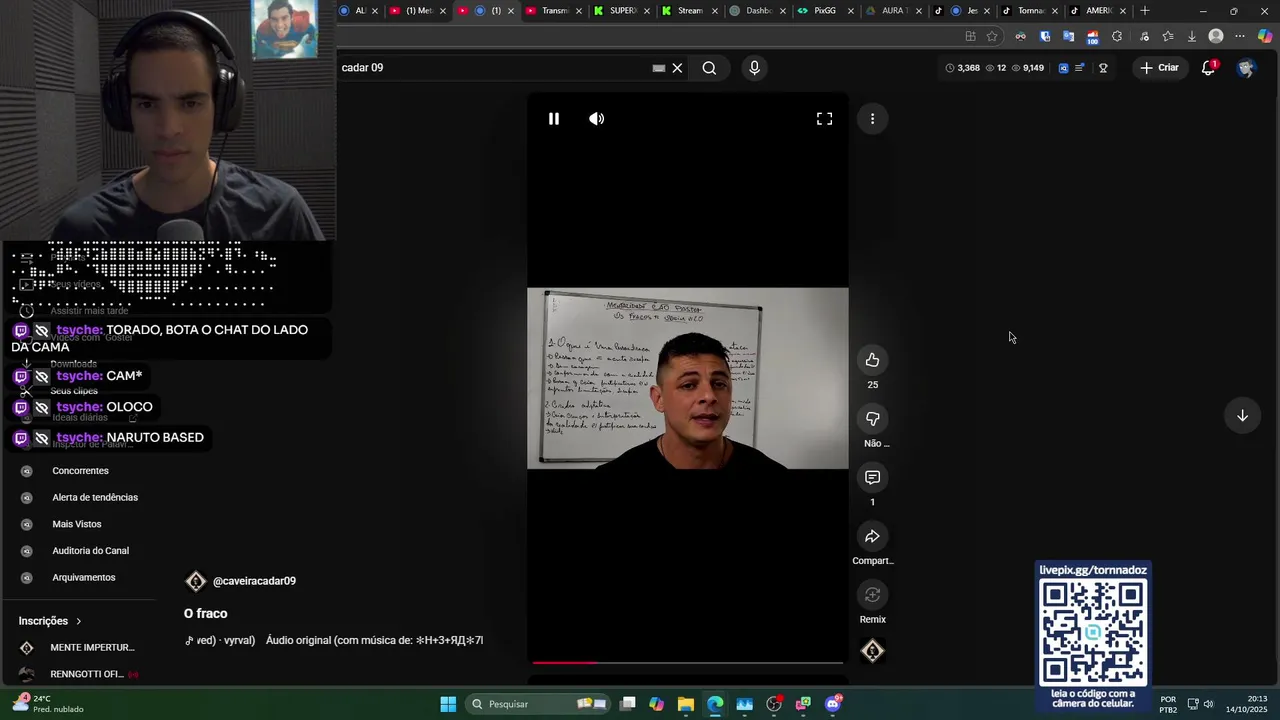Start voice search with microphone
This screenshot has height=720, width=1280.
click(x=754, y=68)
